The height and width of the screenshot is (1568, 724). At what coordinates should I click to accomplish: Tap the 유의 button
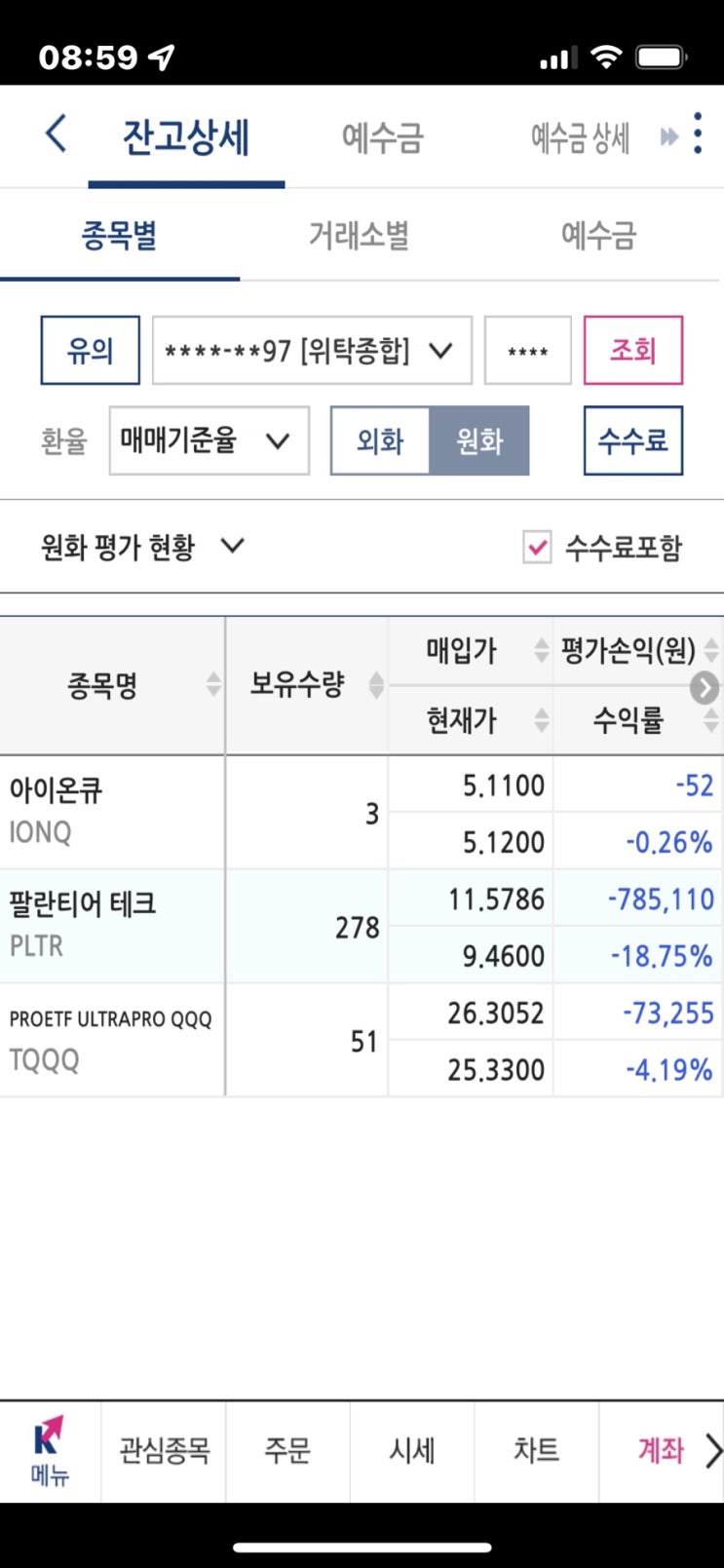[x=90, y=350]
